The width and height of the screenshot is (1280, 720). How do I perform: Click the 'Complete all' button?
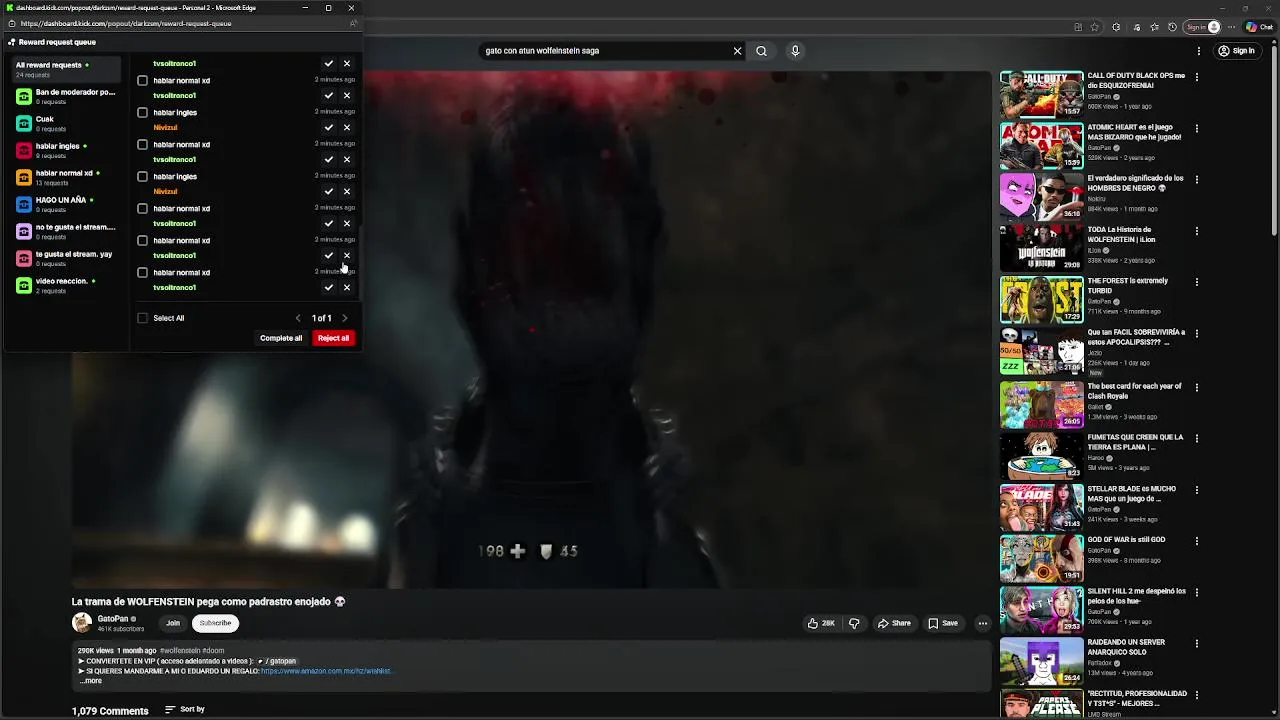click(281, 338)
